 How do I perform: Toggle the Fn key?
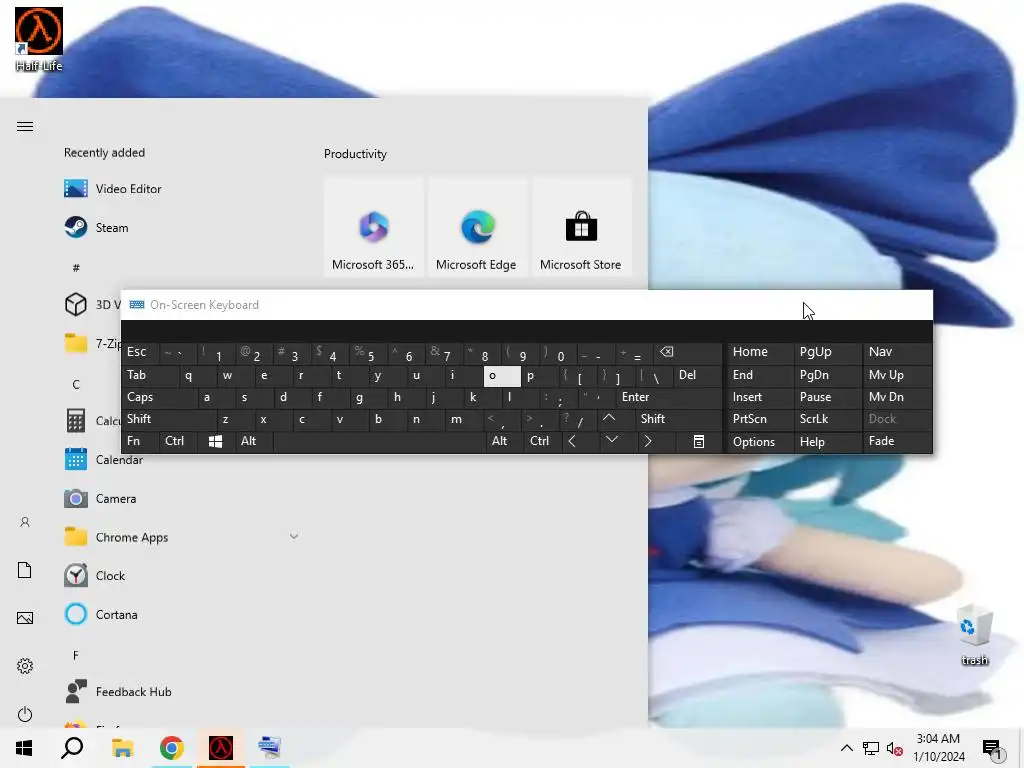pos(140,441)
